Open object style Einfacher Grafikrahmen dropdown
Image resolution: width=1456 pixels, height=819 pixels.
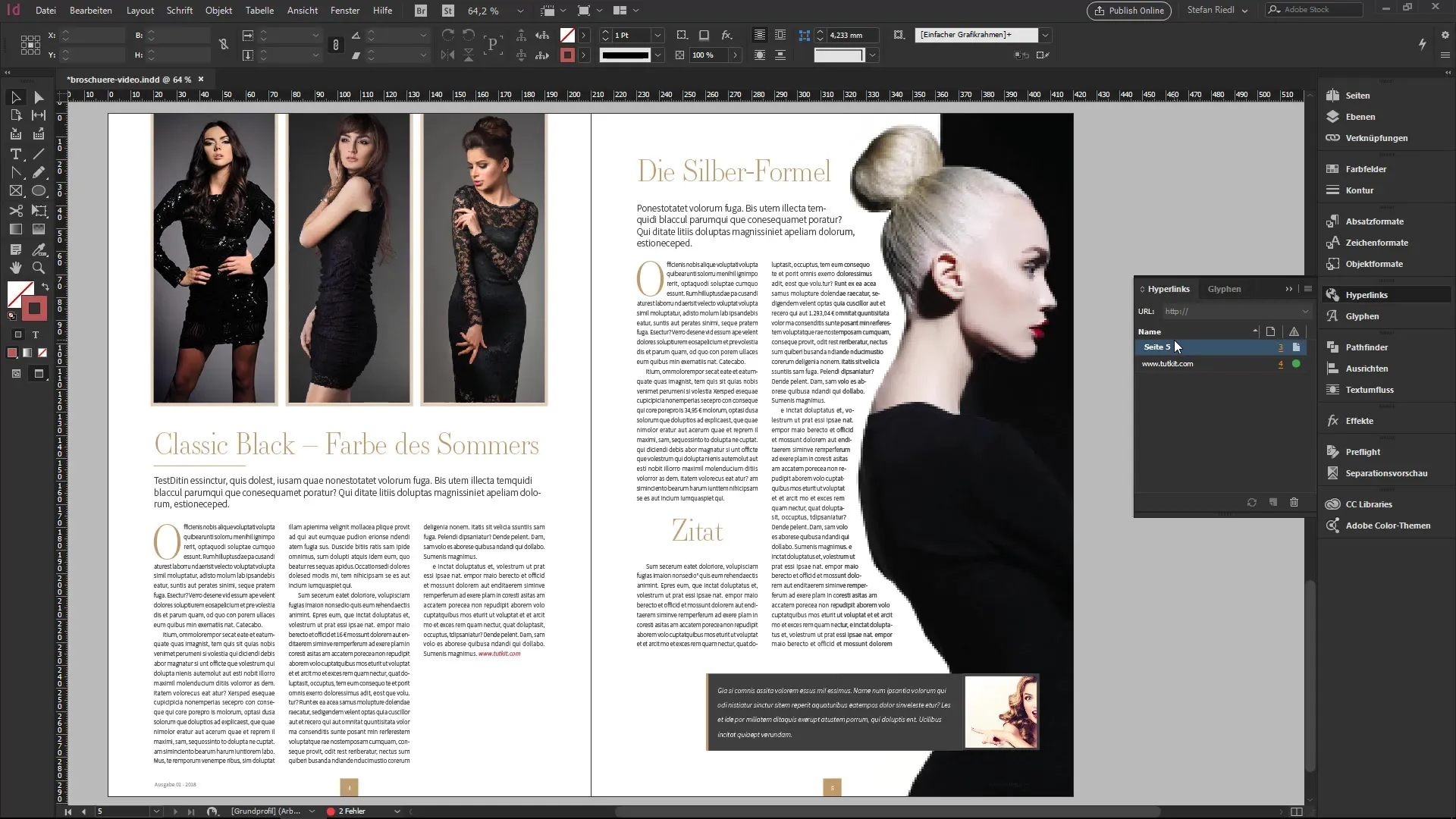tap(1045, 35)
